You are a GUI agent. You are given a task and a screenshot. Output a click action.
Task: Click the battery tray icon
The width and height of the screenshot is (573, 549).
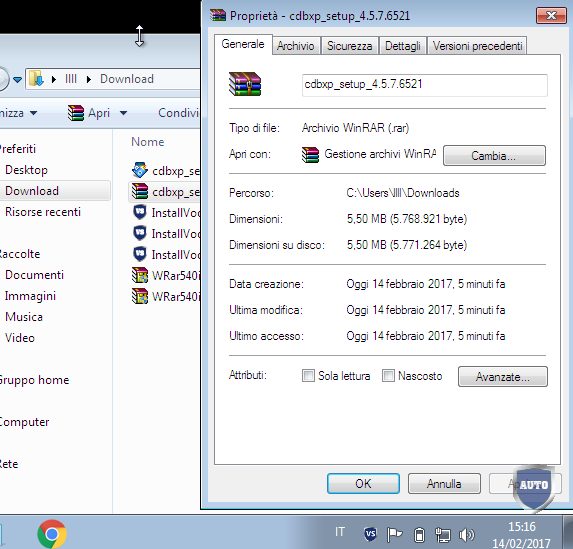click(x=419, y=535)
